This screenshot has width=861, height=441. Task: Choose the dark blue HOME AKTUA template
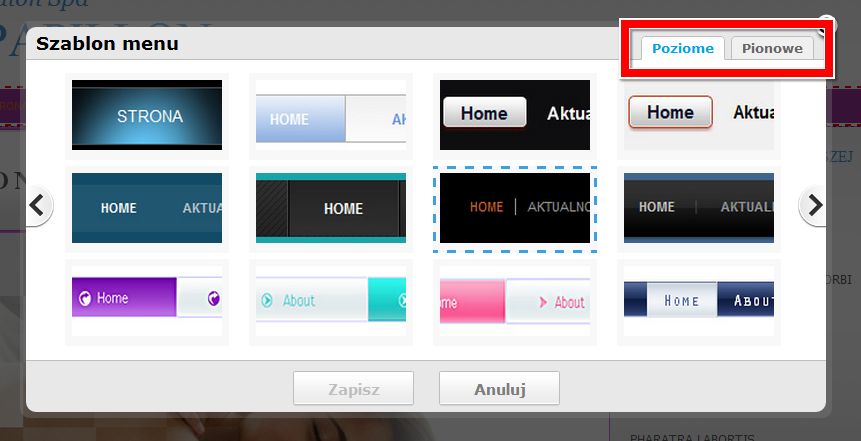[147, 208]
